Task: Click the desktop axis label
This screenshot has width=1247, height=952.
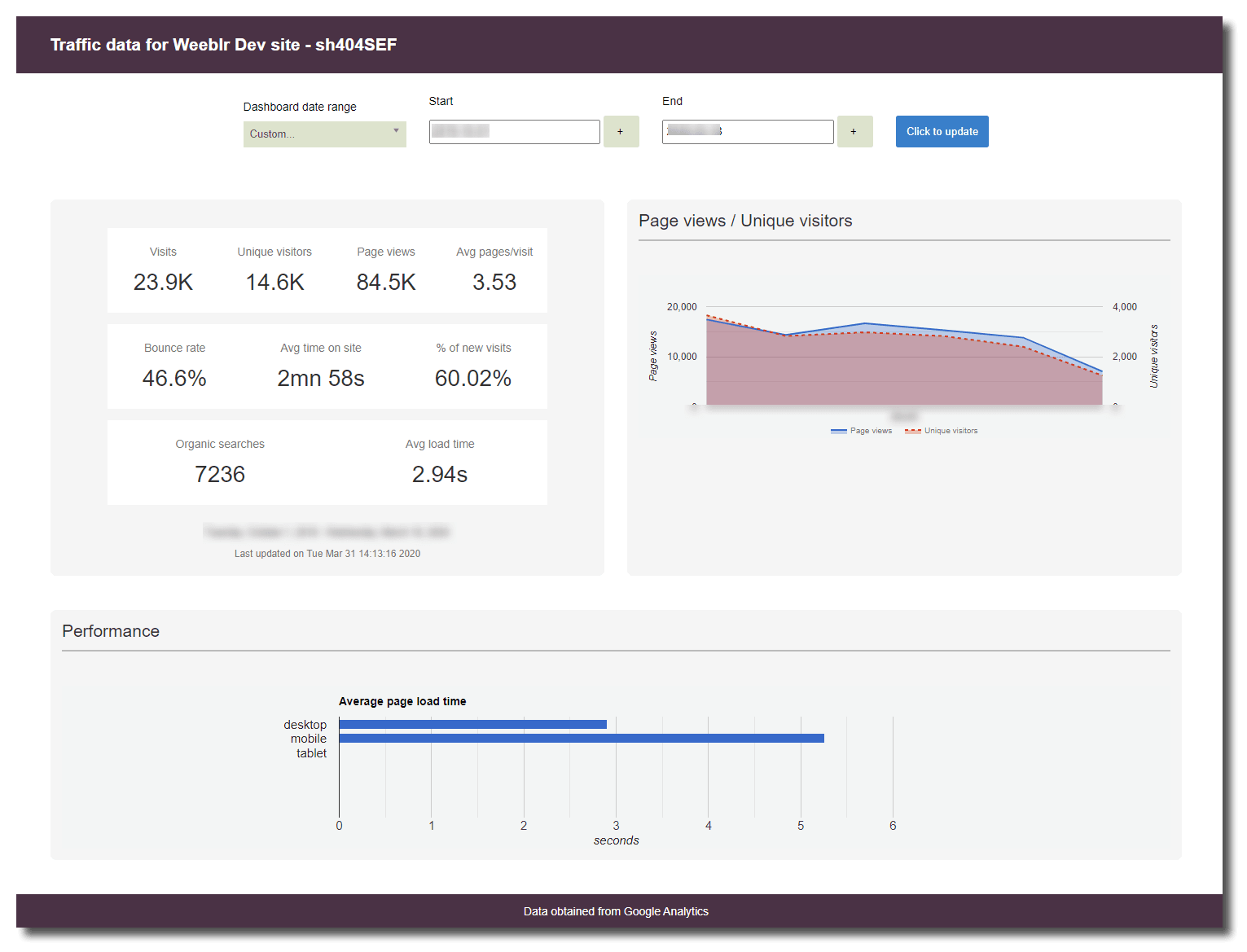Action: 305,725
